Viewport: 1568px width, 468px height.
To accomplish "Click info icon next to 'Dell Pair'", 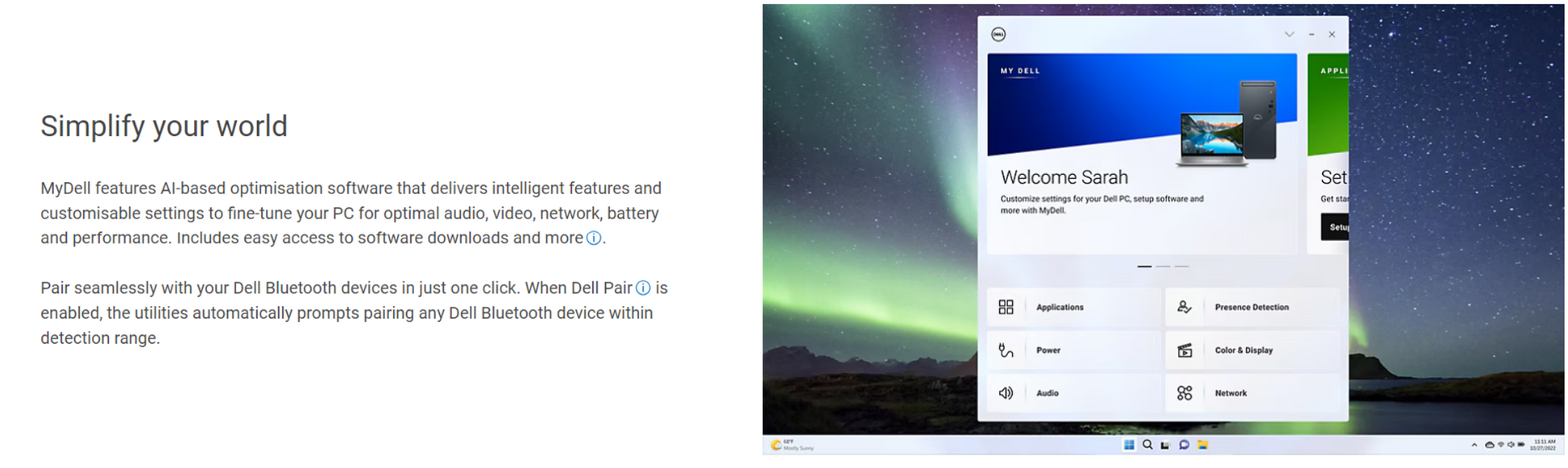I will coord(643,288).
